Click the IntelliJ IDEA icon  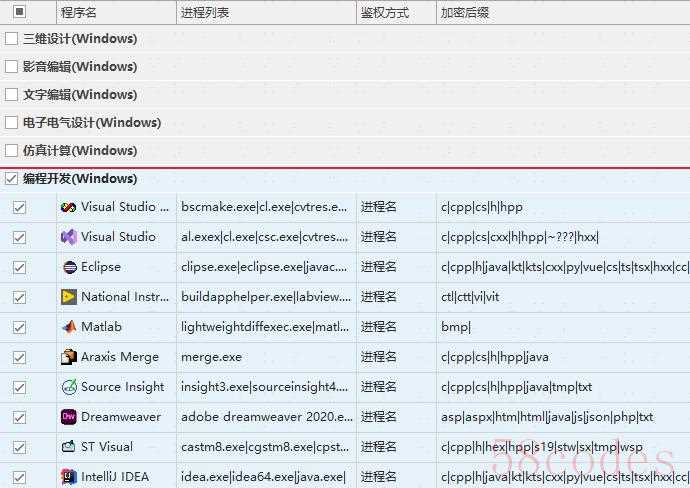(x=69, y=477)
